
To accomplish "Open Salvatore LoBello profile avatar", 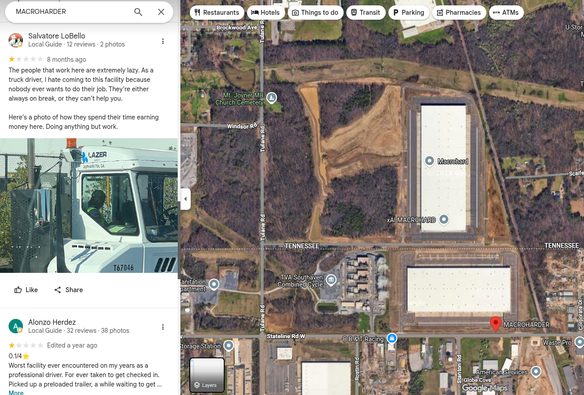I will [x=16, y=40].
